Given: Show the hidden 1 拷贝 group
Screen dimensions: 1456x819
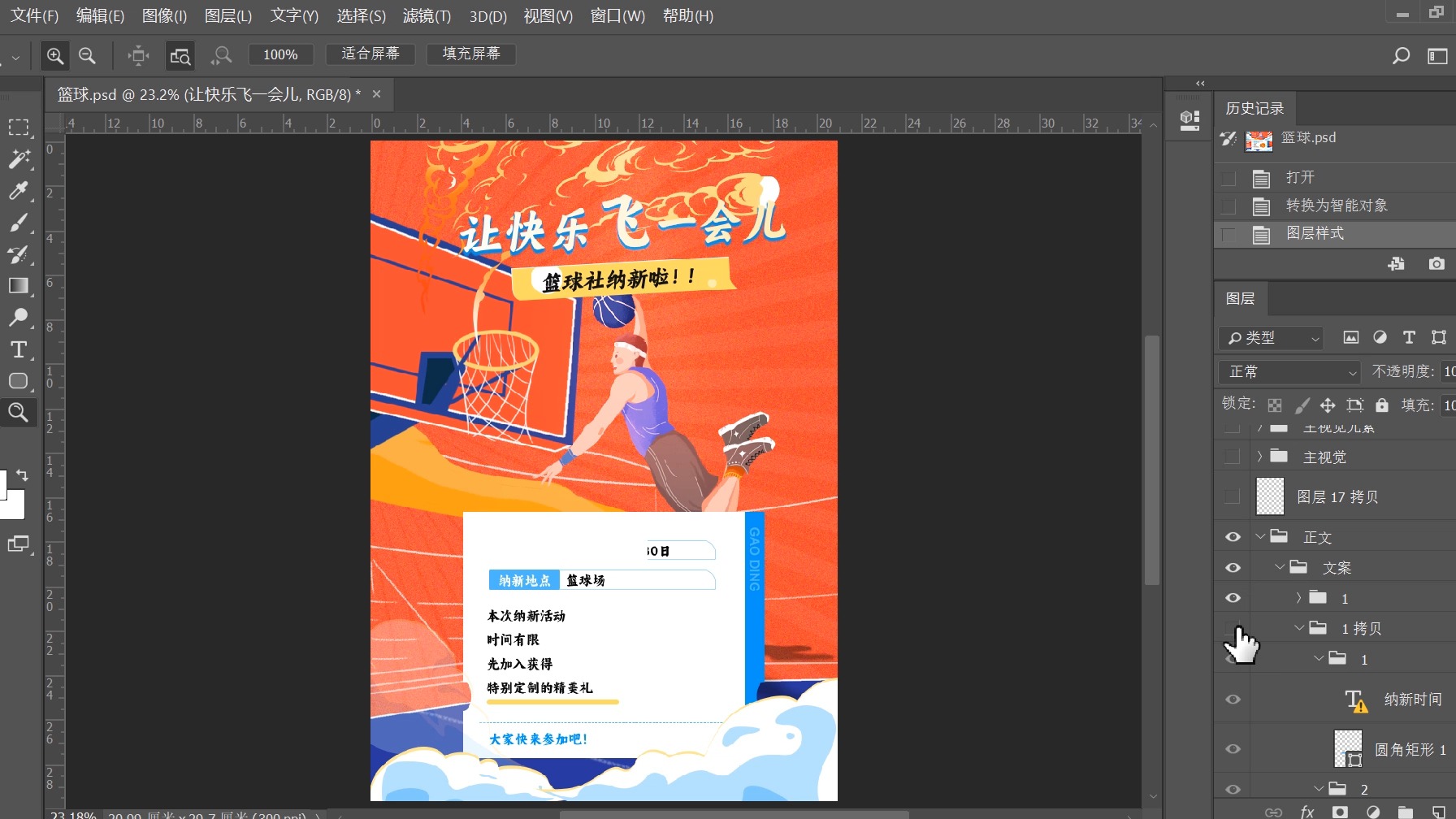Looking at the screenshot, I should pos(1232,628).
